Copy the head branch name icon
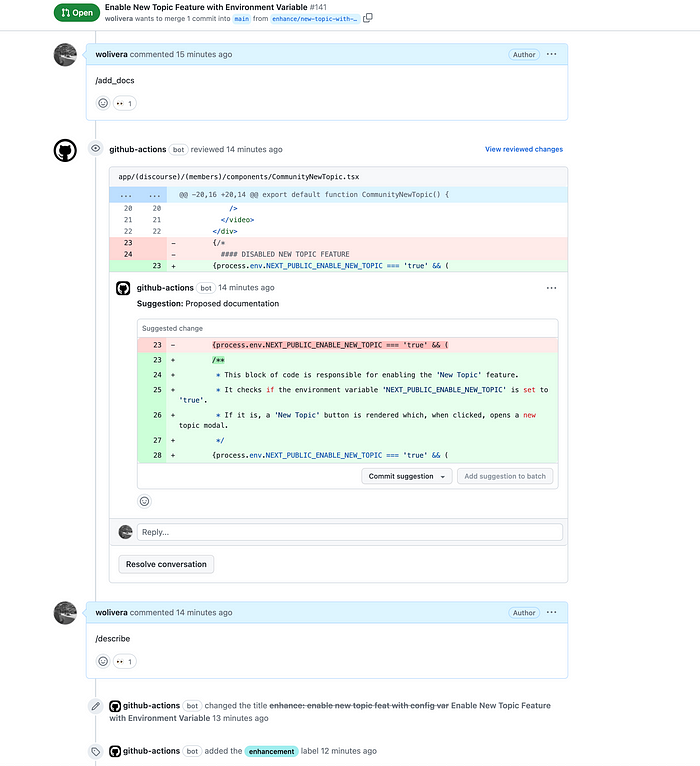Screen dimensions: 700x766 [368, 18]
